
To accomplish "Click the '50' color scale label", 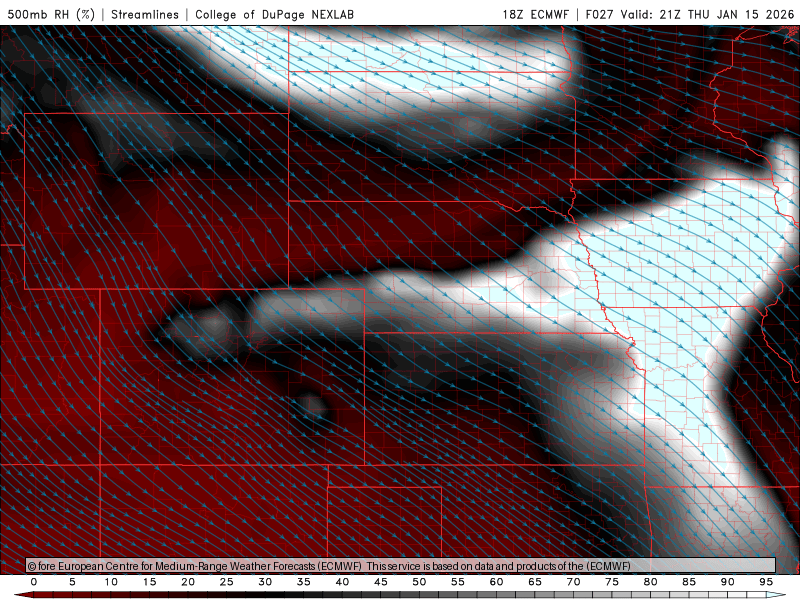I will pyautogui.click(x=419, y=582).
